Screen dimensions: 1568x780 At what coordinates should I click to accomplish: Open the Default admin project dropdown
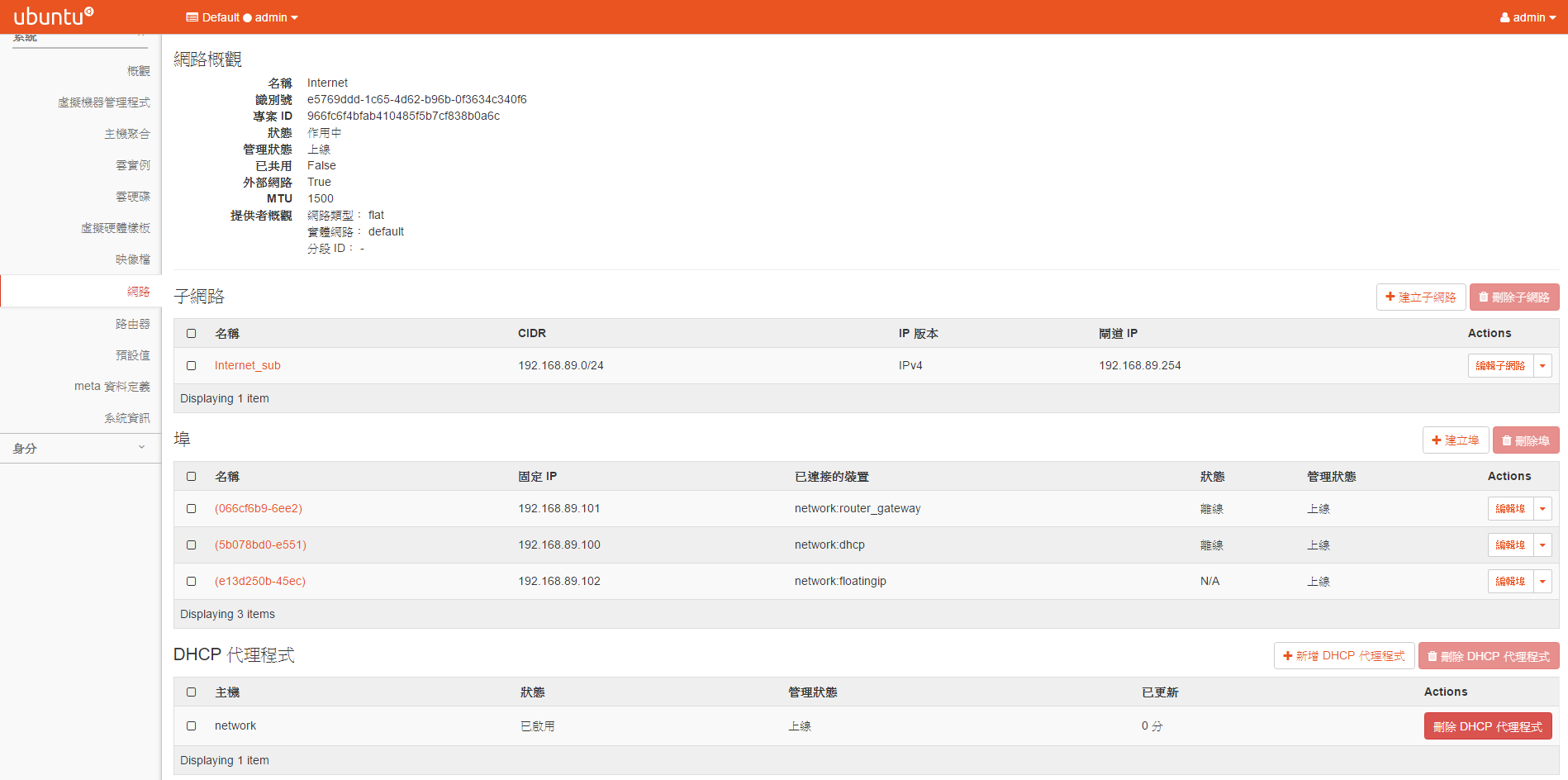[242, 17]
